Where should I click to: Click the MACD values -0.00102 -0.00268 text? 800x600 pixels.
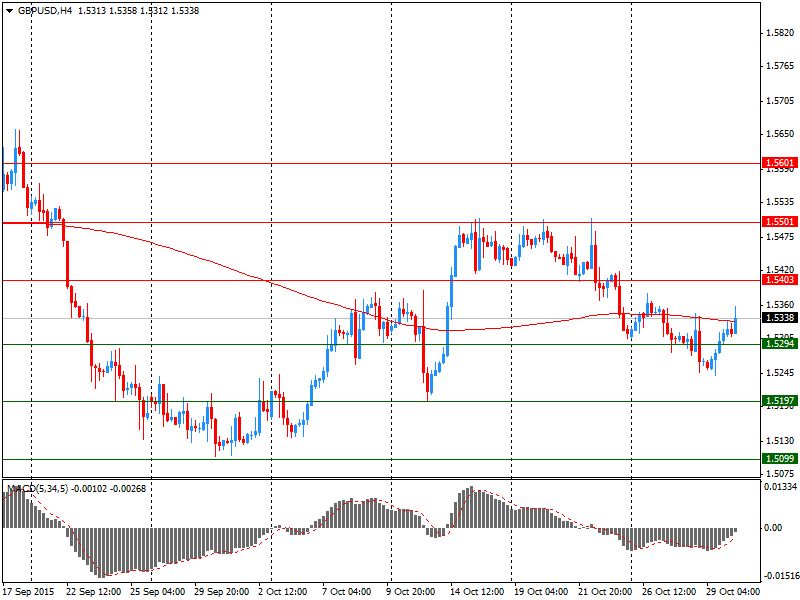tap(109, 489)
